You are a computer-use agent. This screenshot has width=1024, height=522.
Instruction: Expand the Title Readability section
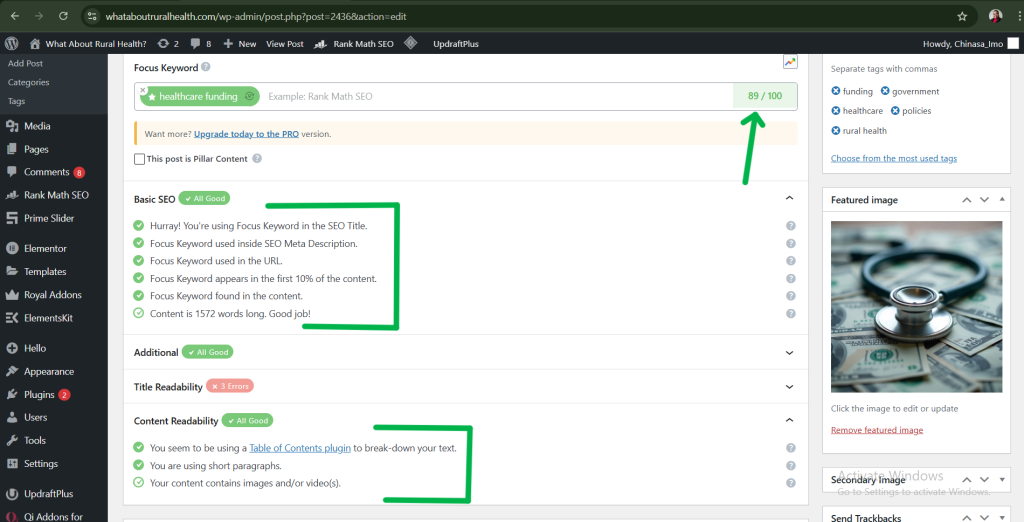(790, 386)
